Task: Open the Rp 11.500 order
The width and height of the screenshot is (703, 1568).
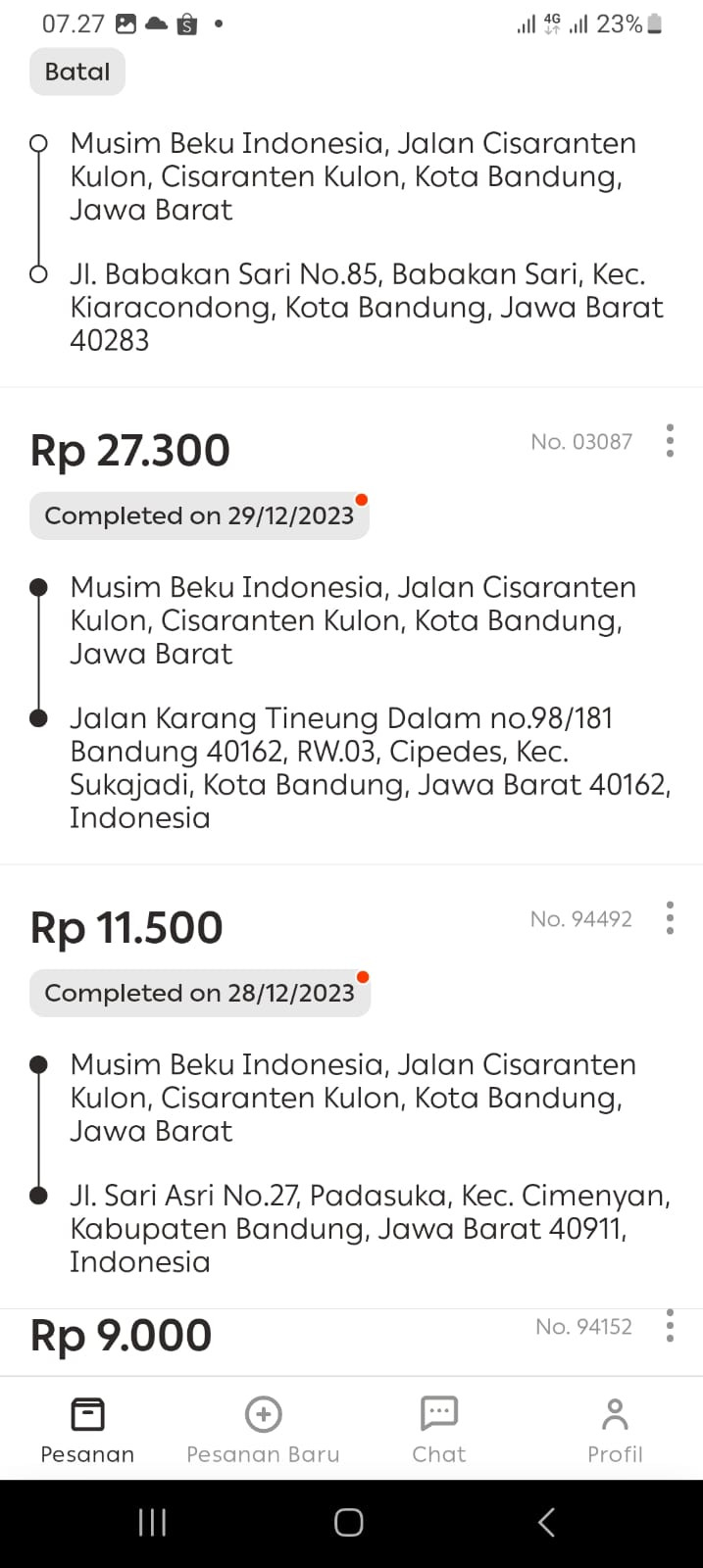Action: coord(126,928)
